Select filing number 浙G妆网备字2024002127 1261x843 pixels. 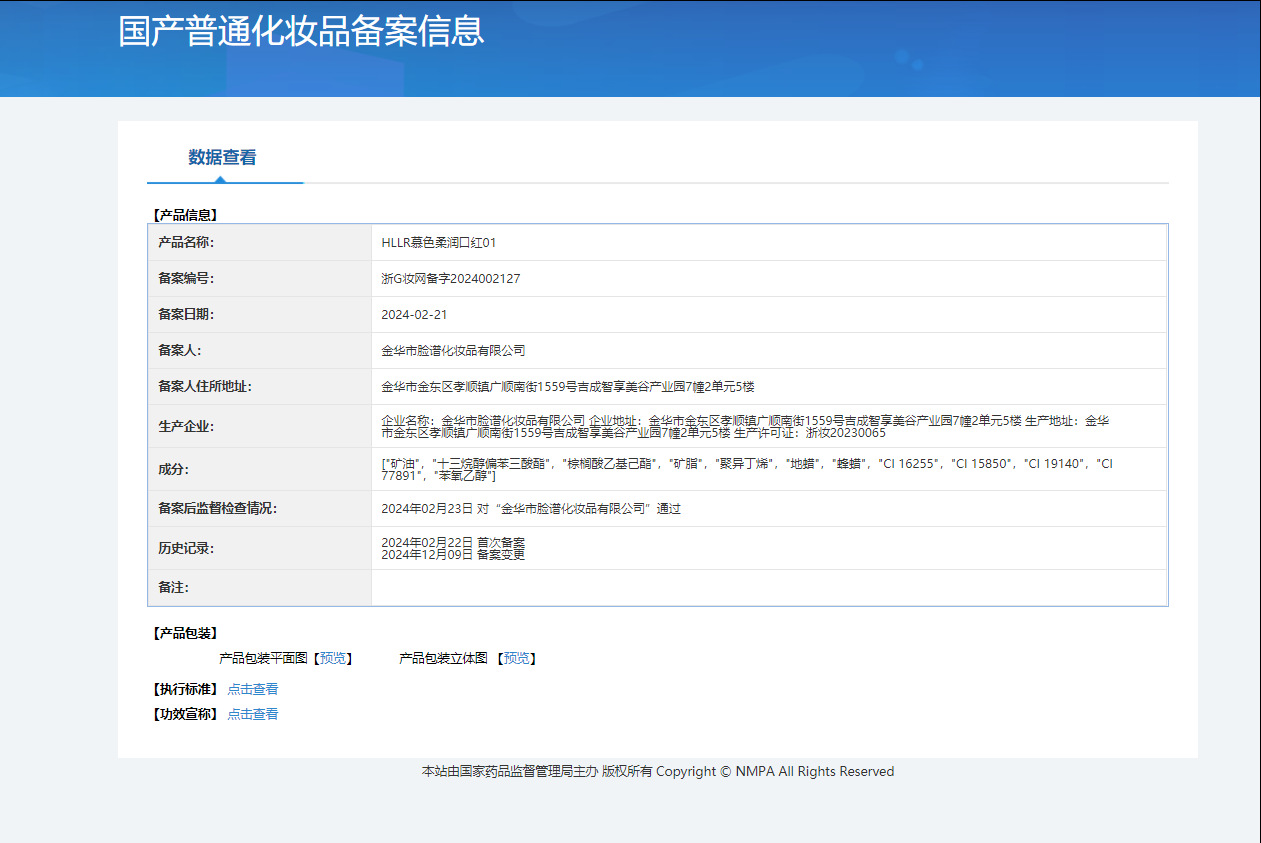point(451,279)
